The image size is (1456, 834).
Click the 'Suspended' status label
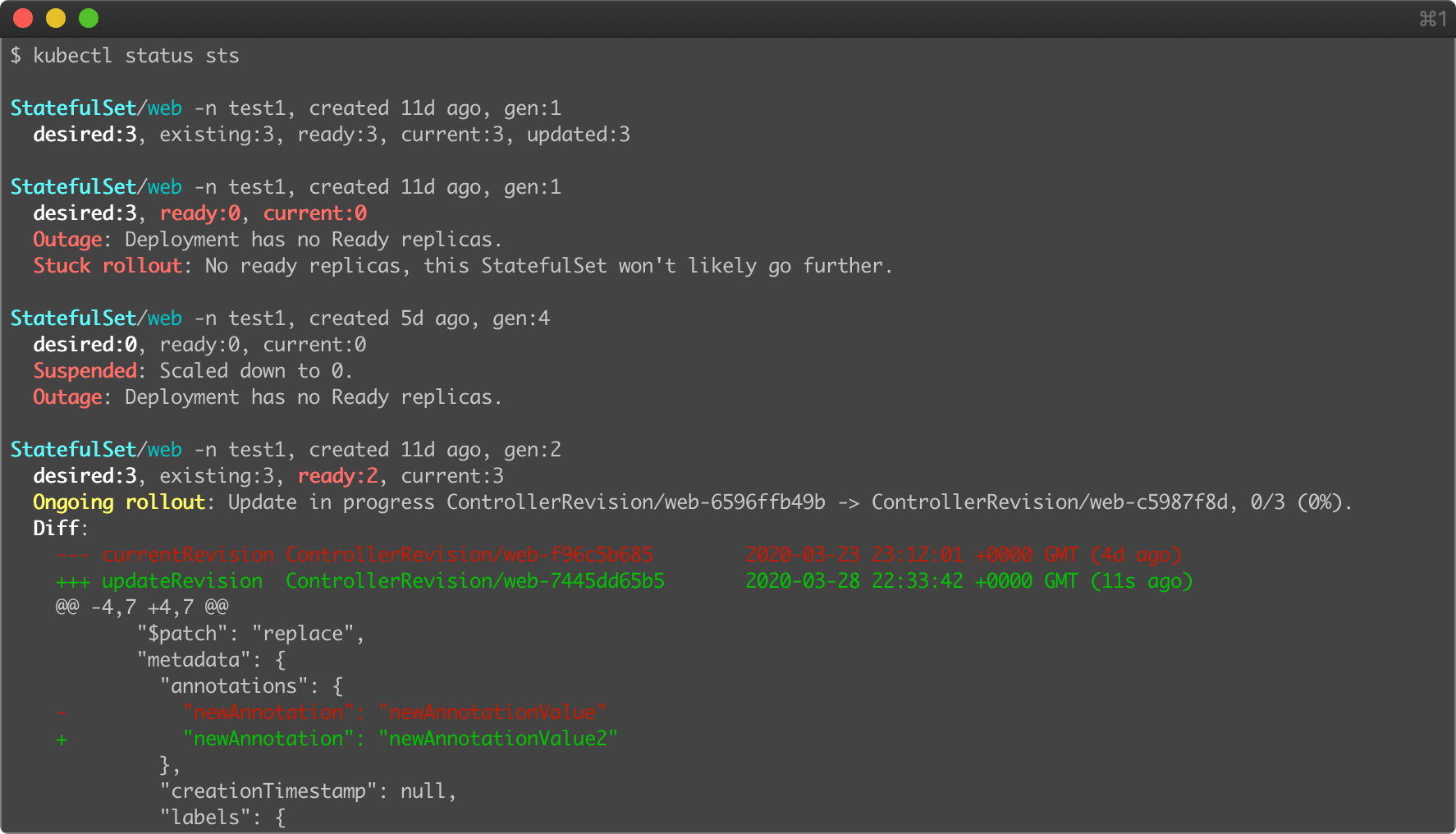tap(85, 371)
